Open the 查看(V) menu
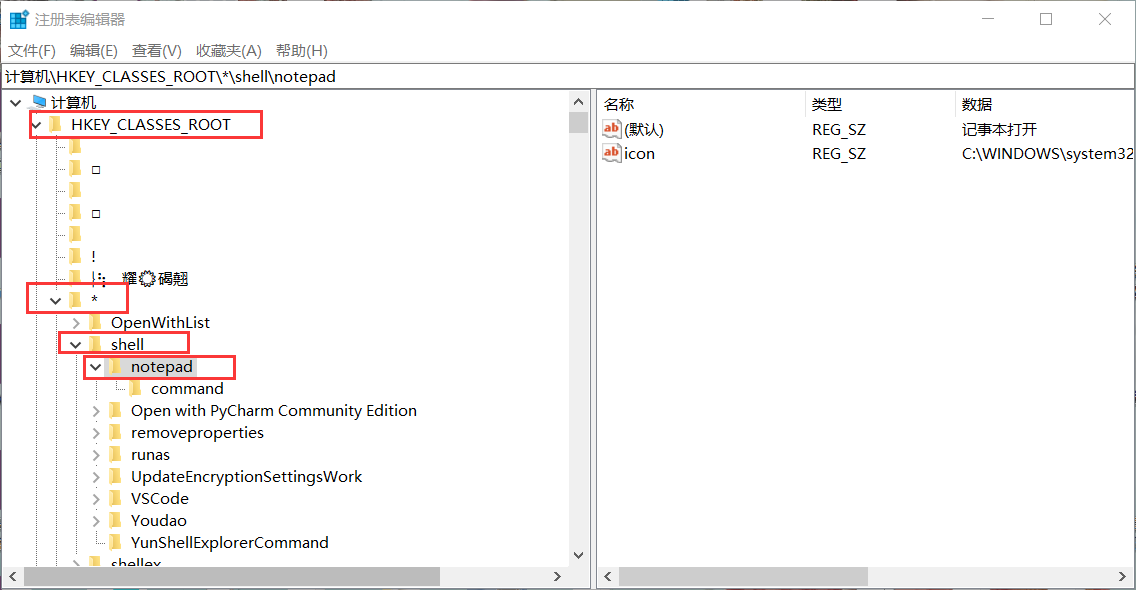Screen dimensions: 1136x590 156,51
